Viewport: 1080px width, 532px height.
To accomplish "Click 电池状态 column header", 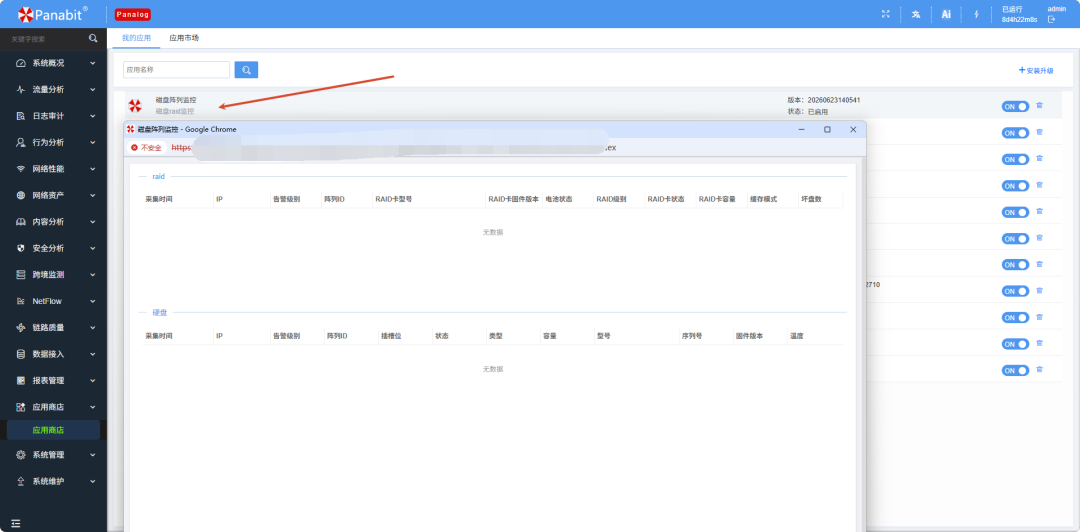I will 559,199.
